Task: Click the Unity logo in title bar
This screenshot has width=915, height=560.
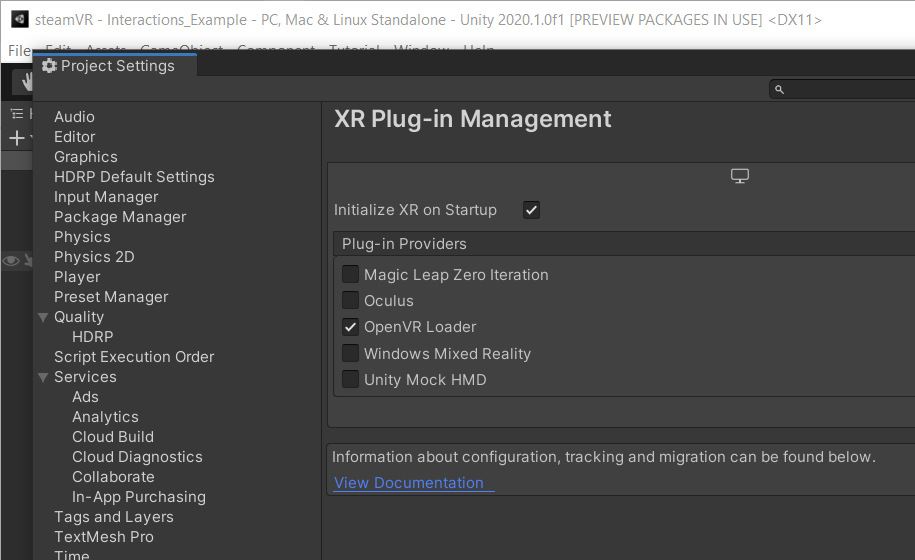Action: (x=20, y=19)
